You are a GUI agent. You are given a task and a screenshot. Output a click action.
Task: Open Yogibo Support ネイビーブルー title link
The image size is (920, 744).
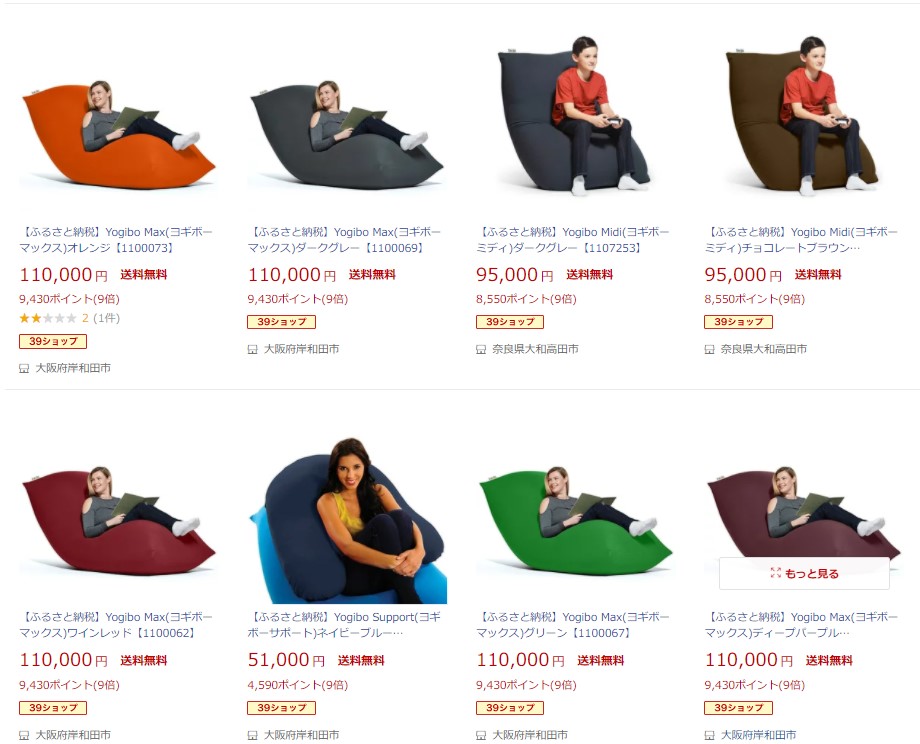tap(344, 625)
